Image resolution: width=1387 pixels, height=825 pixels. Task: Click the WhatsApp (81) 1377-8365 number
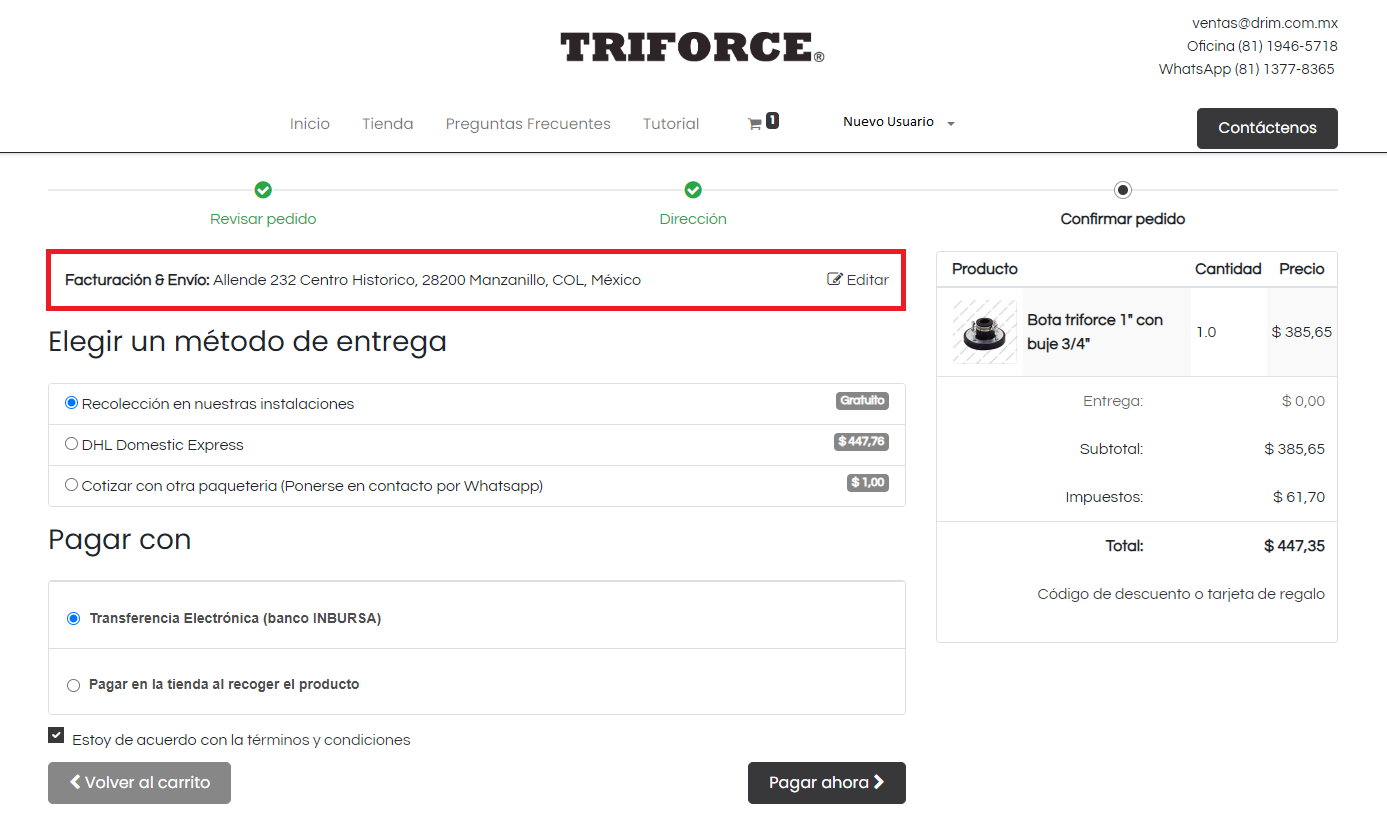tap(1247, 69)
